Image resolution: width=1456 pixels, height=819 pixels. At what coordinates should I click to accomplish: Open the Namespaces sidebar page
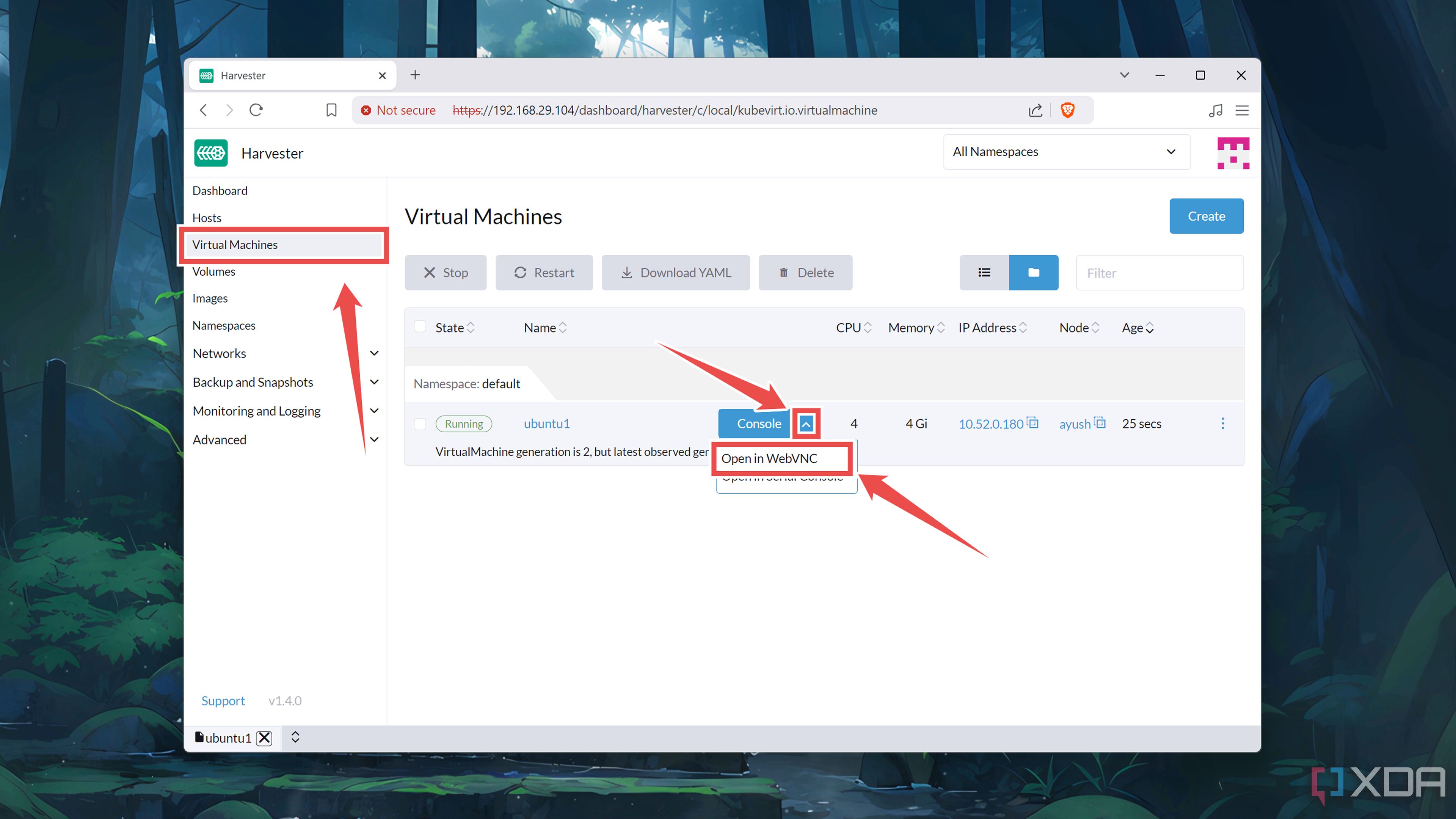click(x=224, y=326)
